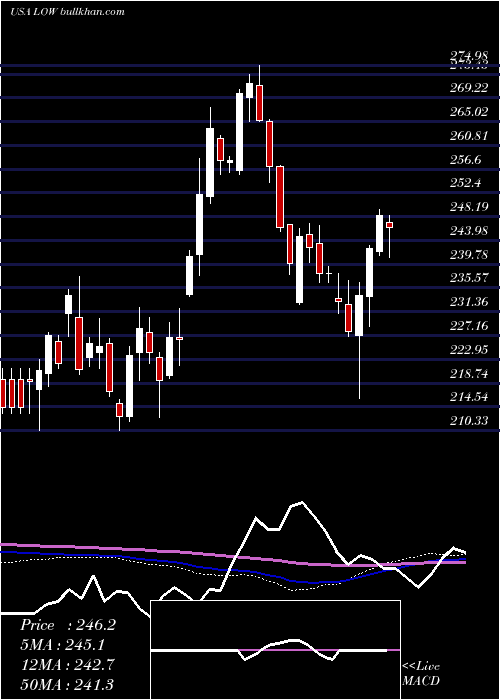Click inside the Live MACD inset chart
The height and width of the screenshot is (700, 500).
[275, 650]
